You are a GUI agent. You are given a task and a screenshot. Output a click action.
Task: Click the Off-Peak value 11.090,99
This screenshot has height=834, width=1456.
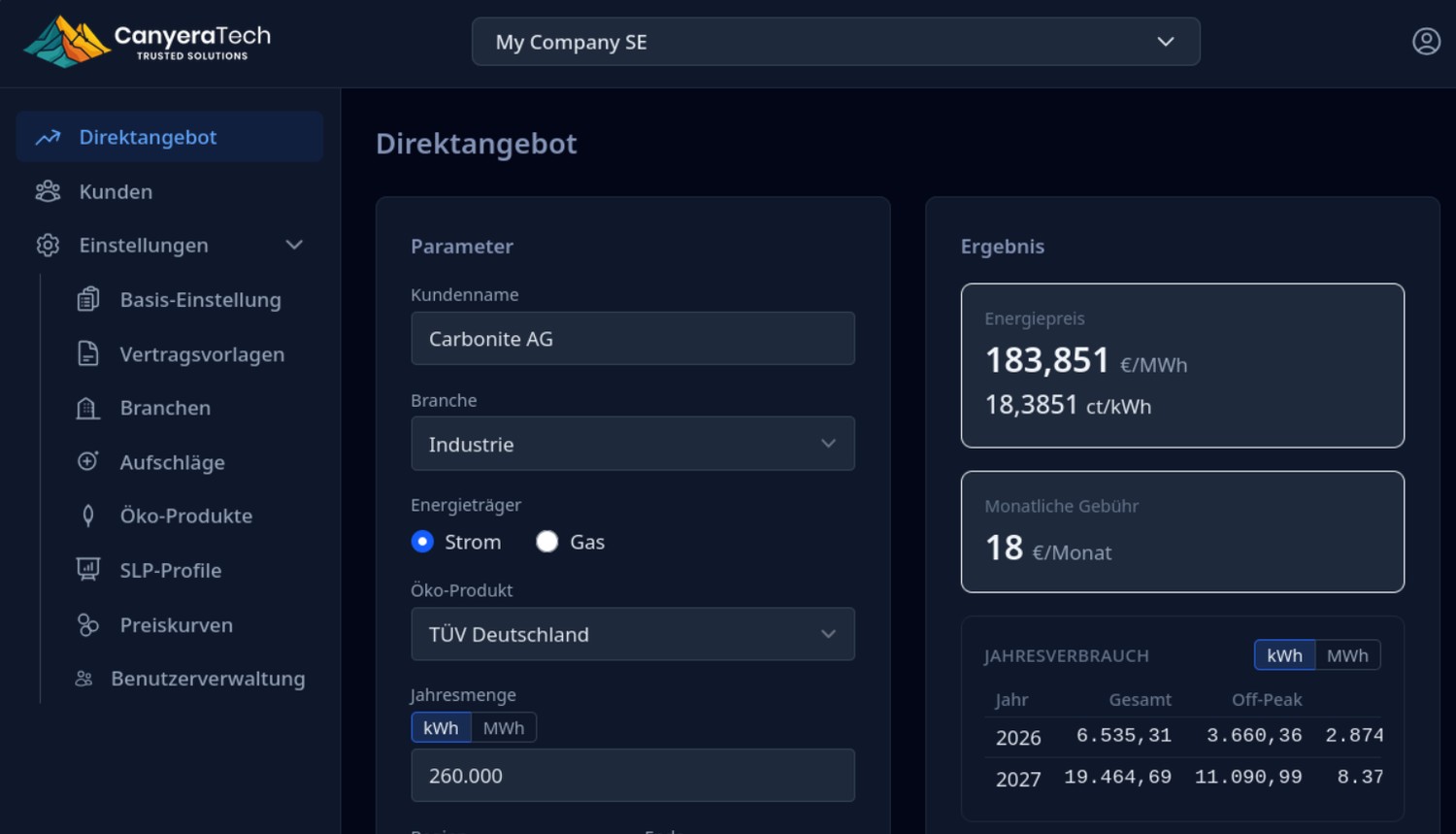(1248, 777)
